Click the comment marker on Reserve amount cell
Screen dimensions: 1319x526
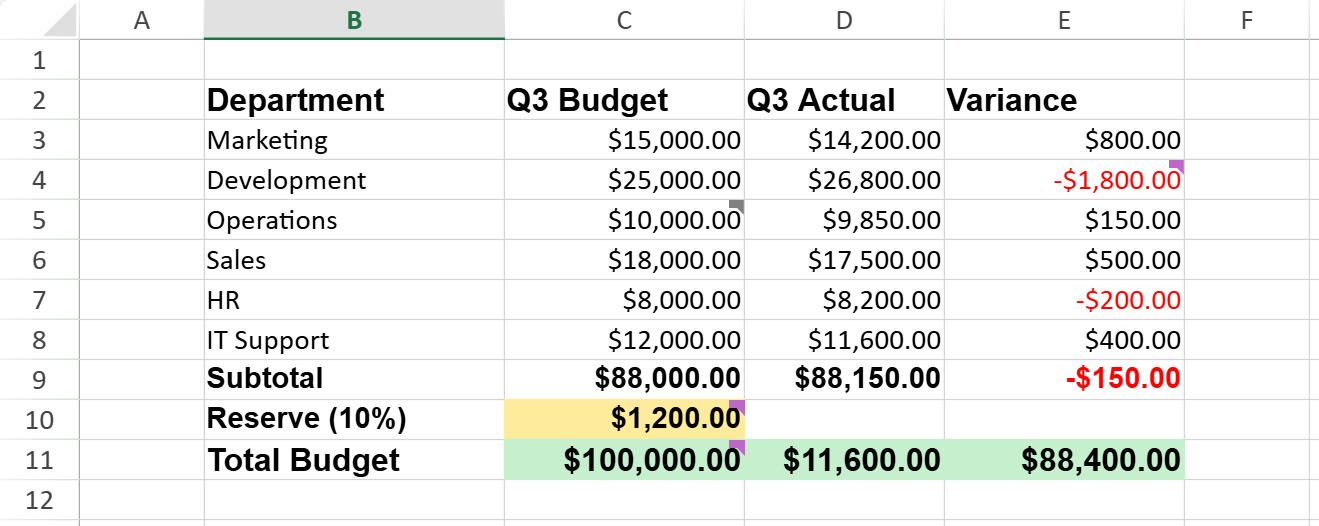[737, 405]
